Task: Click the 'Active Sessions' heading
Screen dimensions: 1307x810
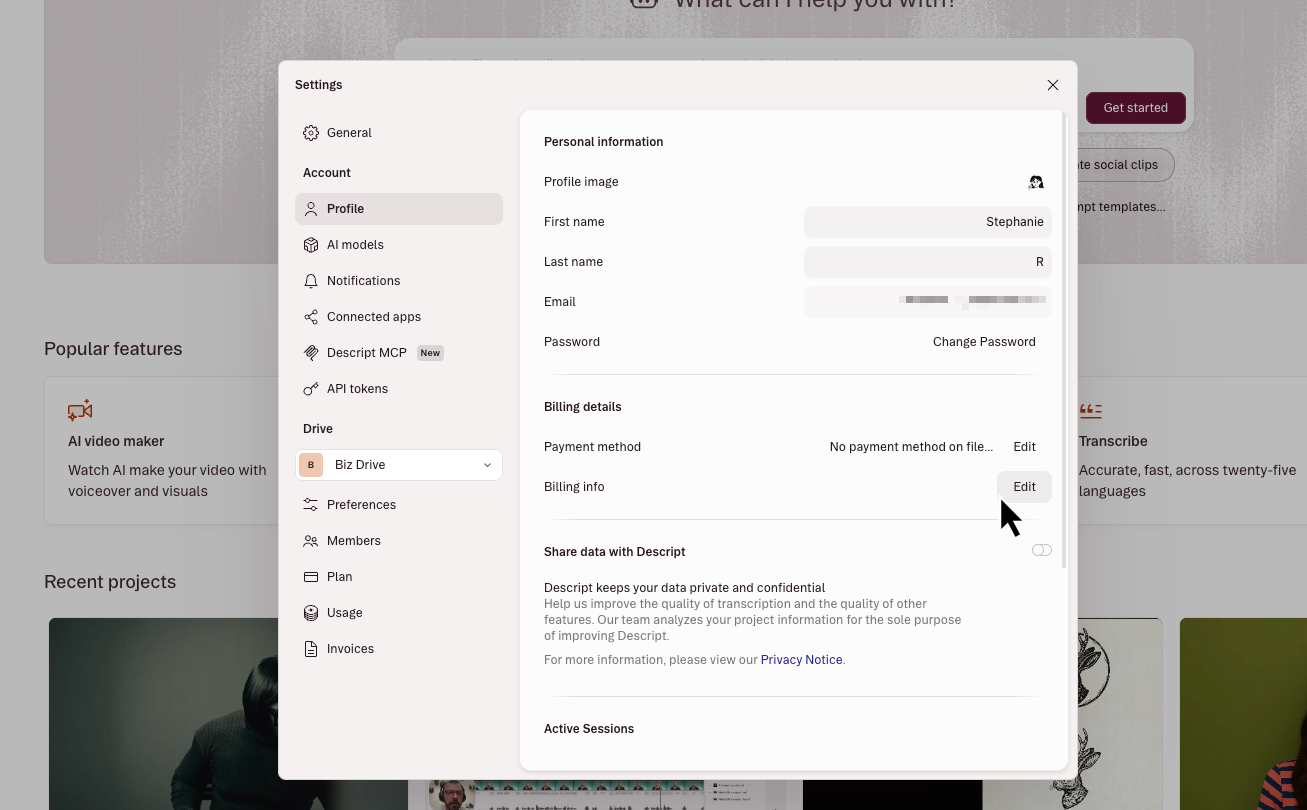Action: point(589,729)
